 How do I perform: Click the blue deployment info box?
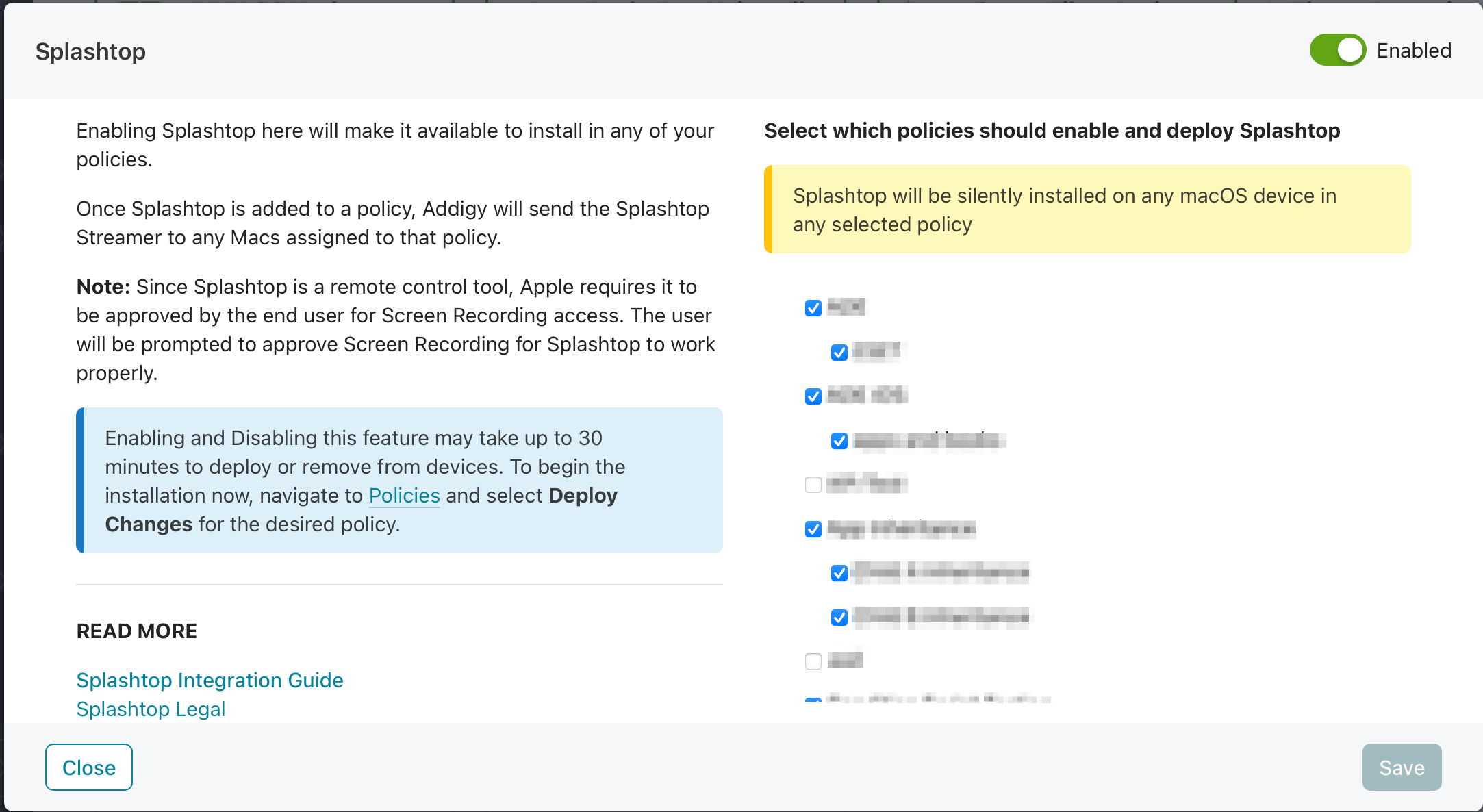coord(399,480)
